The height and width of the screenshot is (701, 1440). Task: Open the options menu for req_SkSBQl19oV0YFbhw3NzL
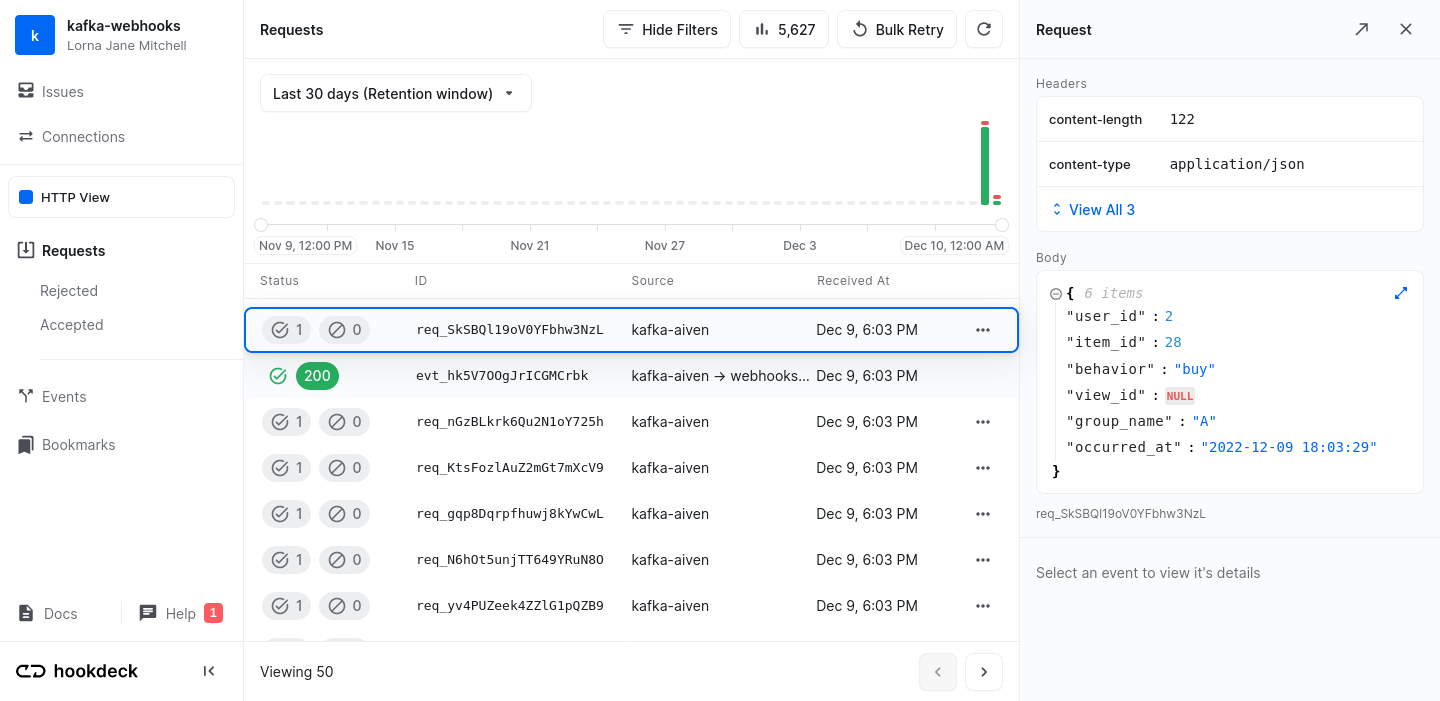pos(982,329)
